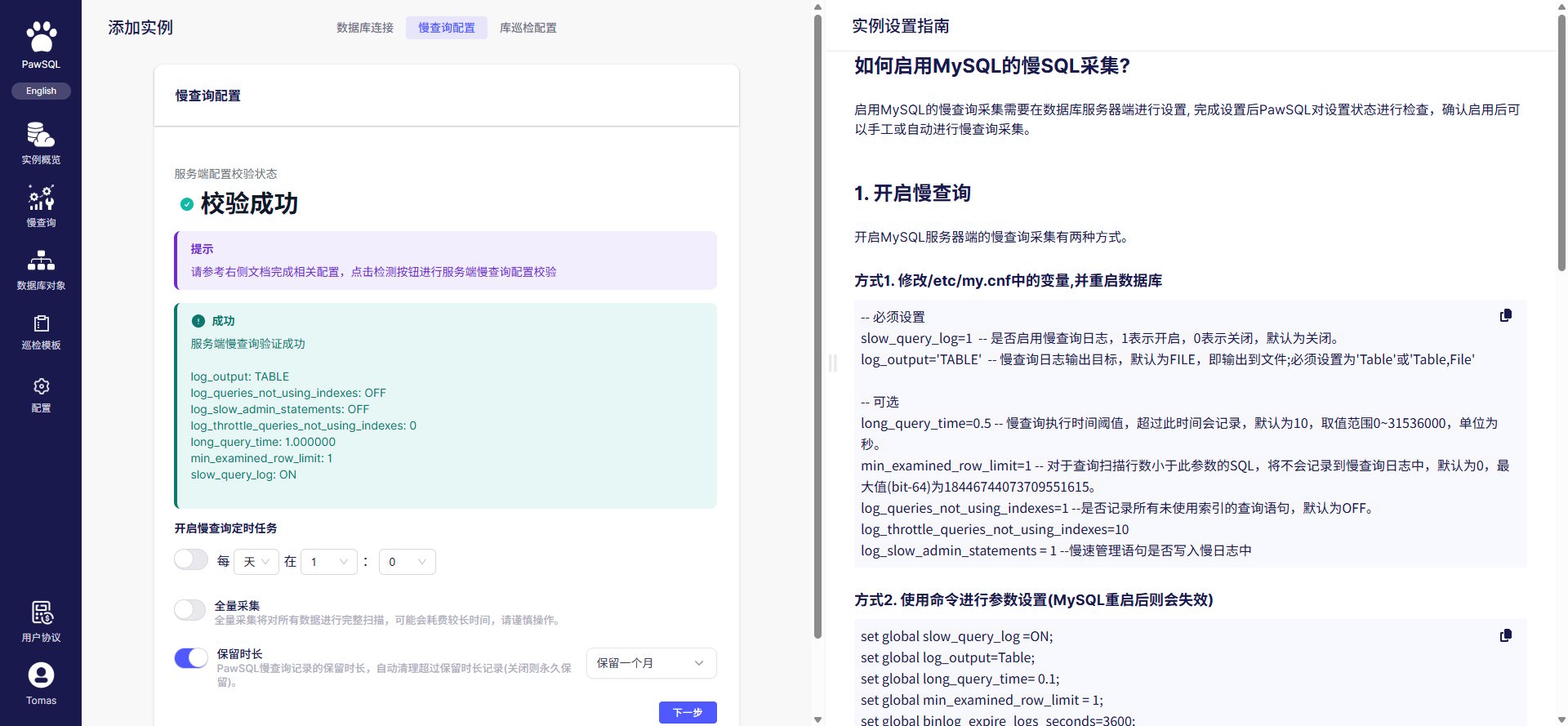The image size is (1568, 726).
Task: Click the PawSQL paw logo
Action: click(41, 37)
